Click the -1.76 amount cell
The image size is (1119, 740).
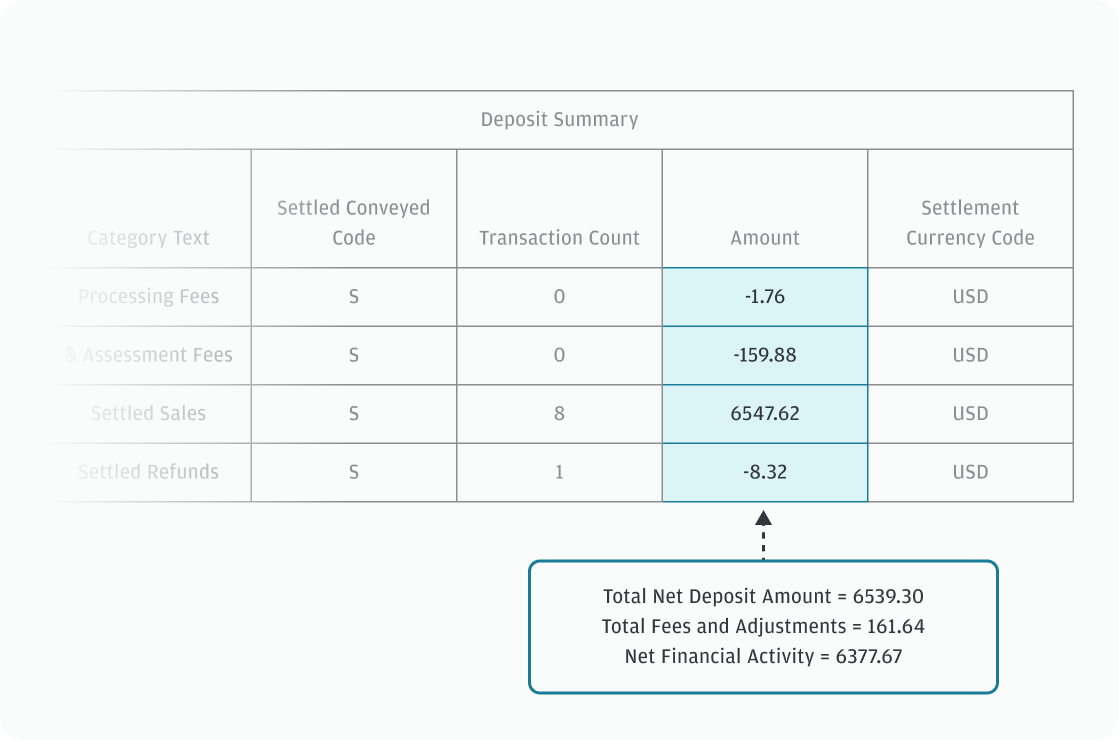pos(765,297)
